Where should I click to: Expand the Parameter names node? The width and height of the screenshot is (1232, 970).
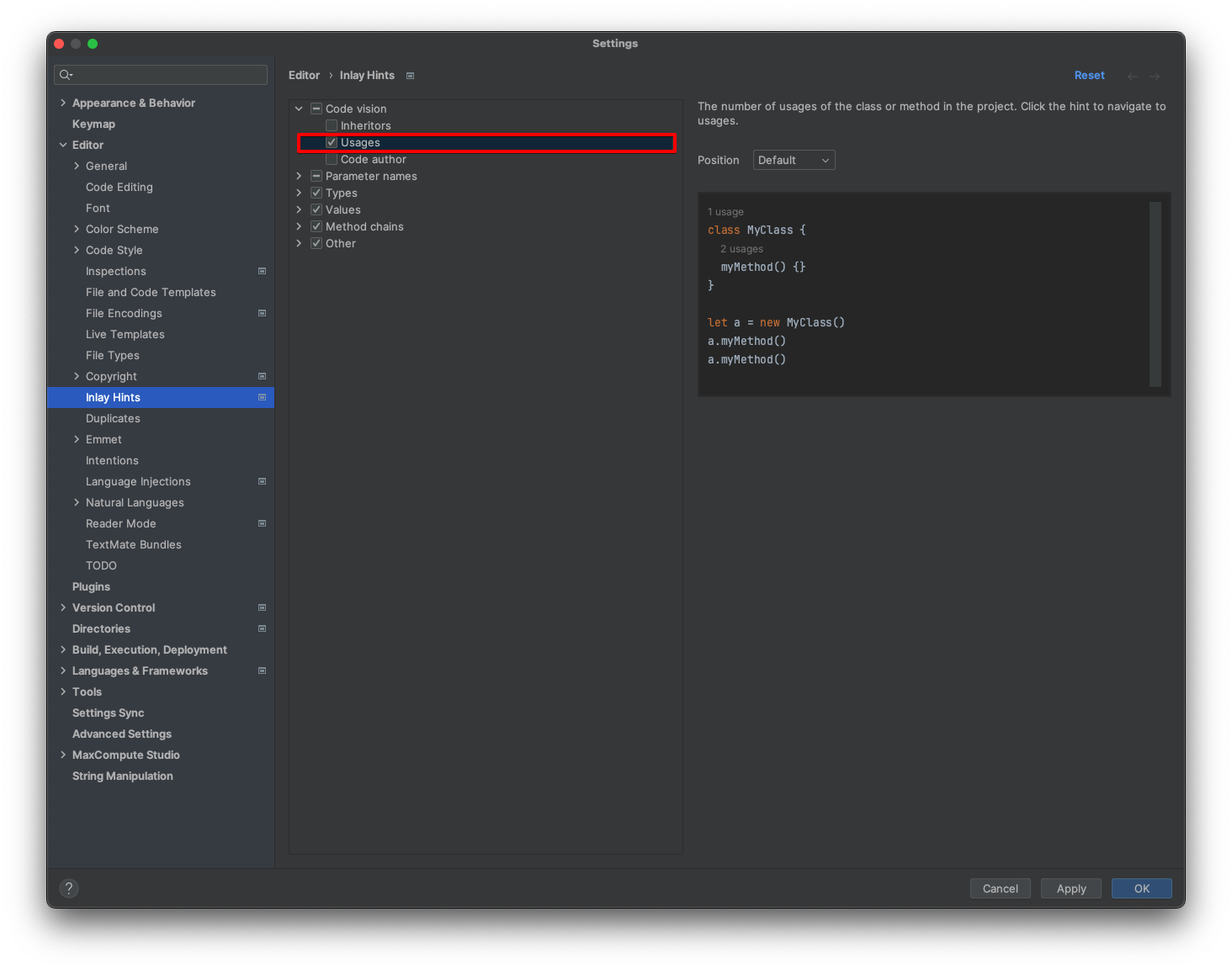click(299, 176)
